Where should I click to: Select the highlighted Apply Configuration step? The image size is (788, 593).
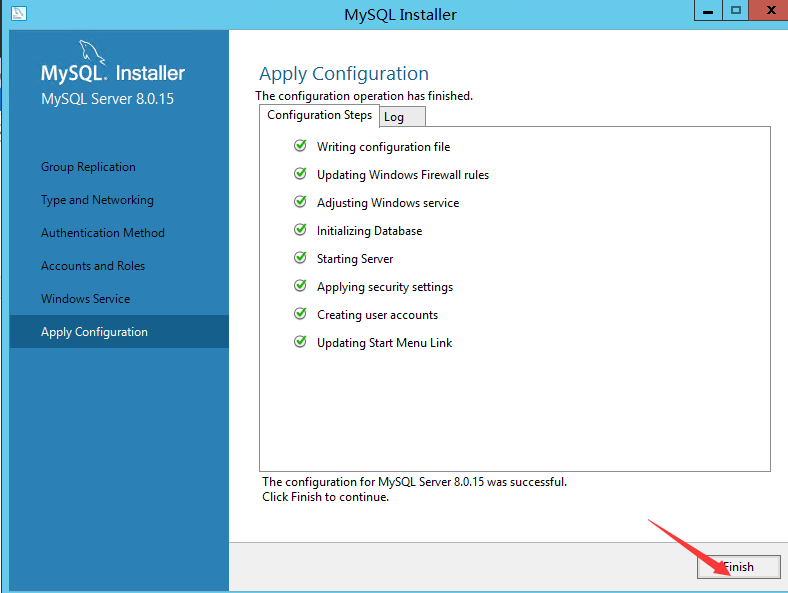pos(119,332)
